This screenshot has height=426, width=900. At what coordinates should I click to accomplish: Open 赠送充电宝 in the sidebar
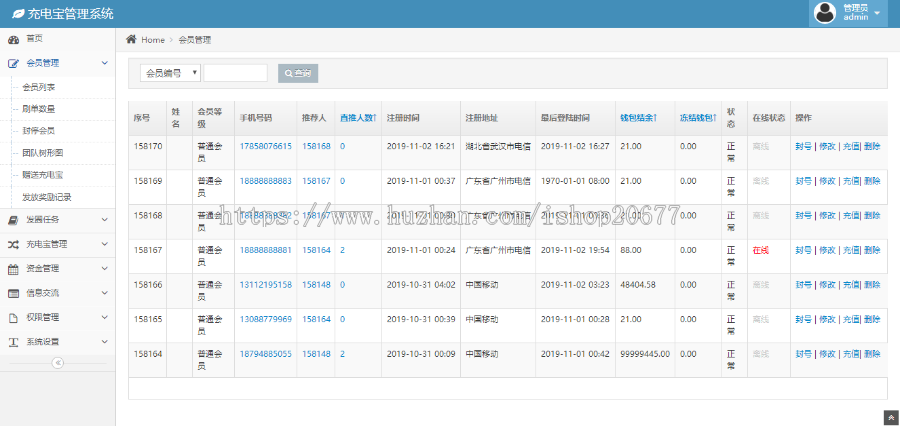(42, 175)
